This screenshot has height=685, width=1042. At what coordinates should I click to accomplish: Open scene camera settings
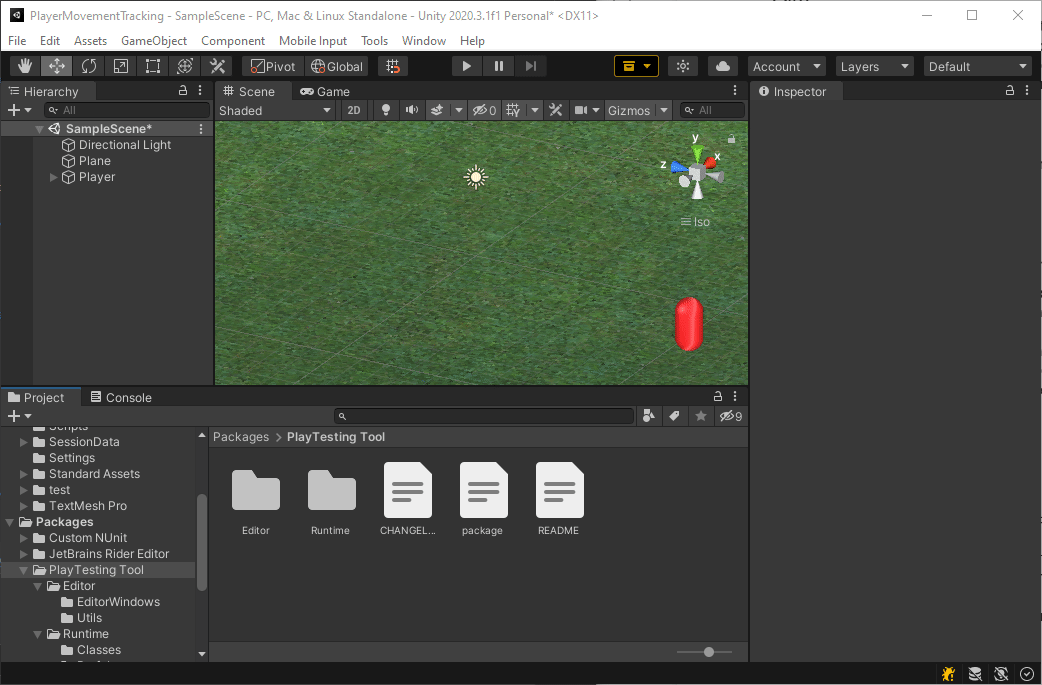coord(581,110)
